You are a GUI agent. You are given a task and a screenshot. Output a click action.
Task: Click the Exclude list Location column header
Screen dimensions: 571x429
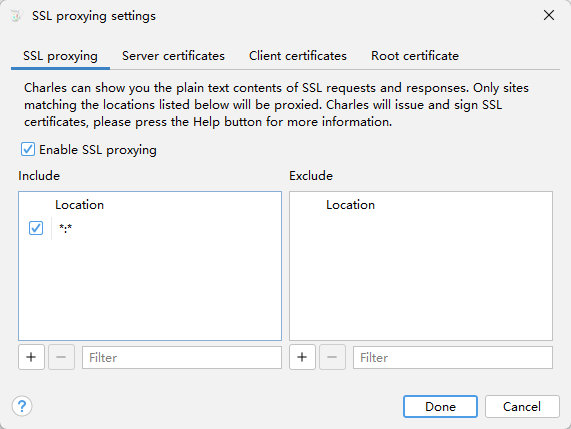coord(350,205)
